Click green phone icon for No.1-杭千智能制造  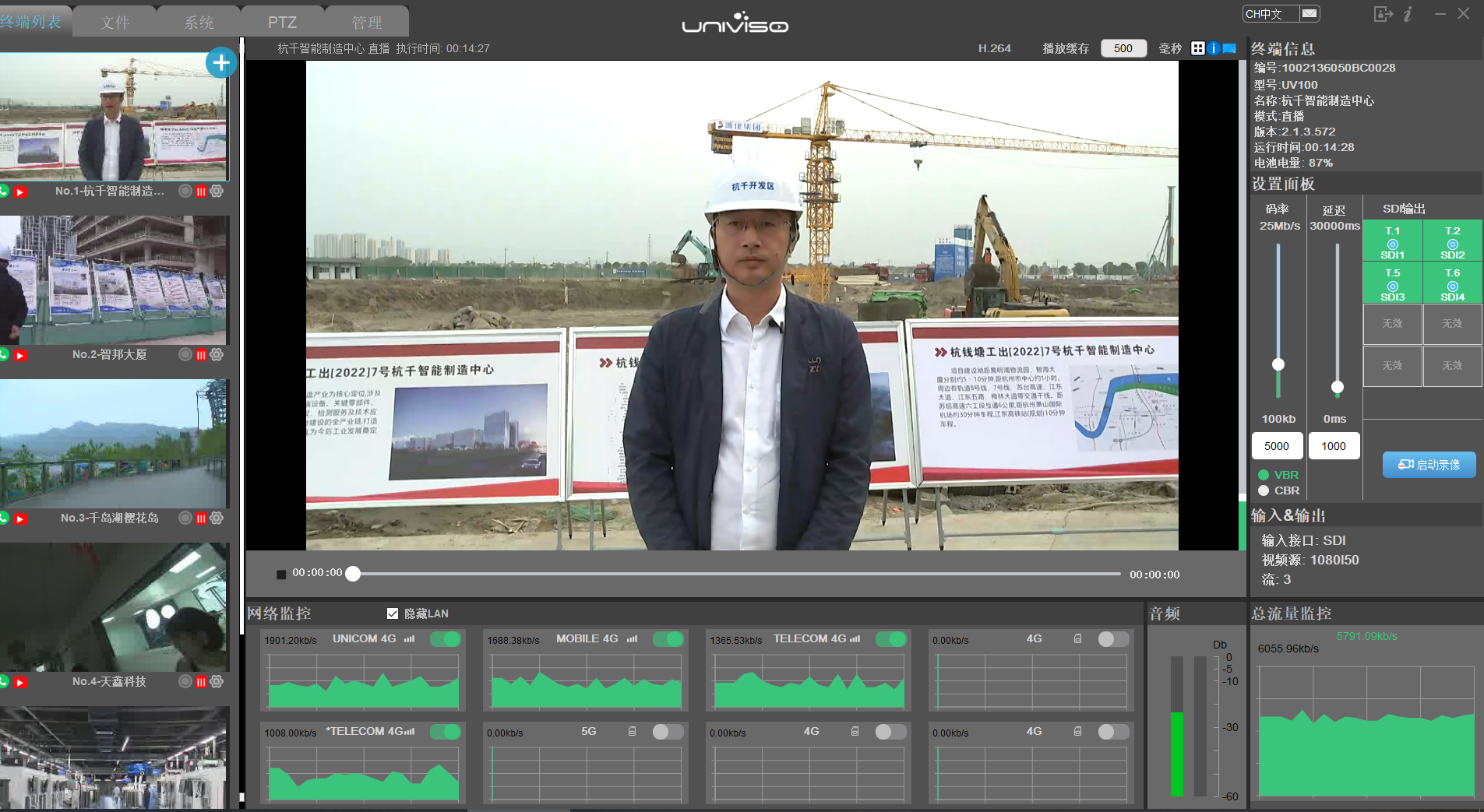[3, 191]
